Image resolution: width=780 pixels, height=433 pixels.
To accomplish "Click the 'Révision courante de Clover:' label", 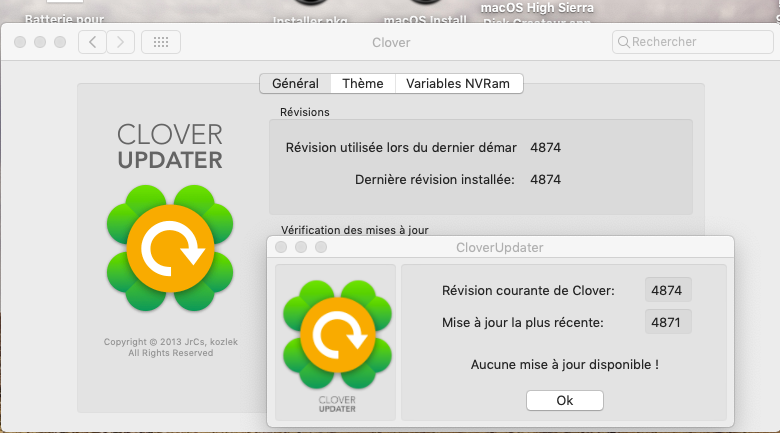I will tap(528, 291).
